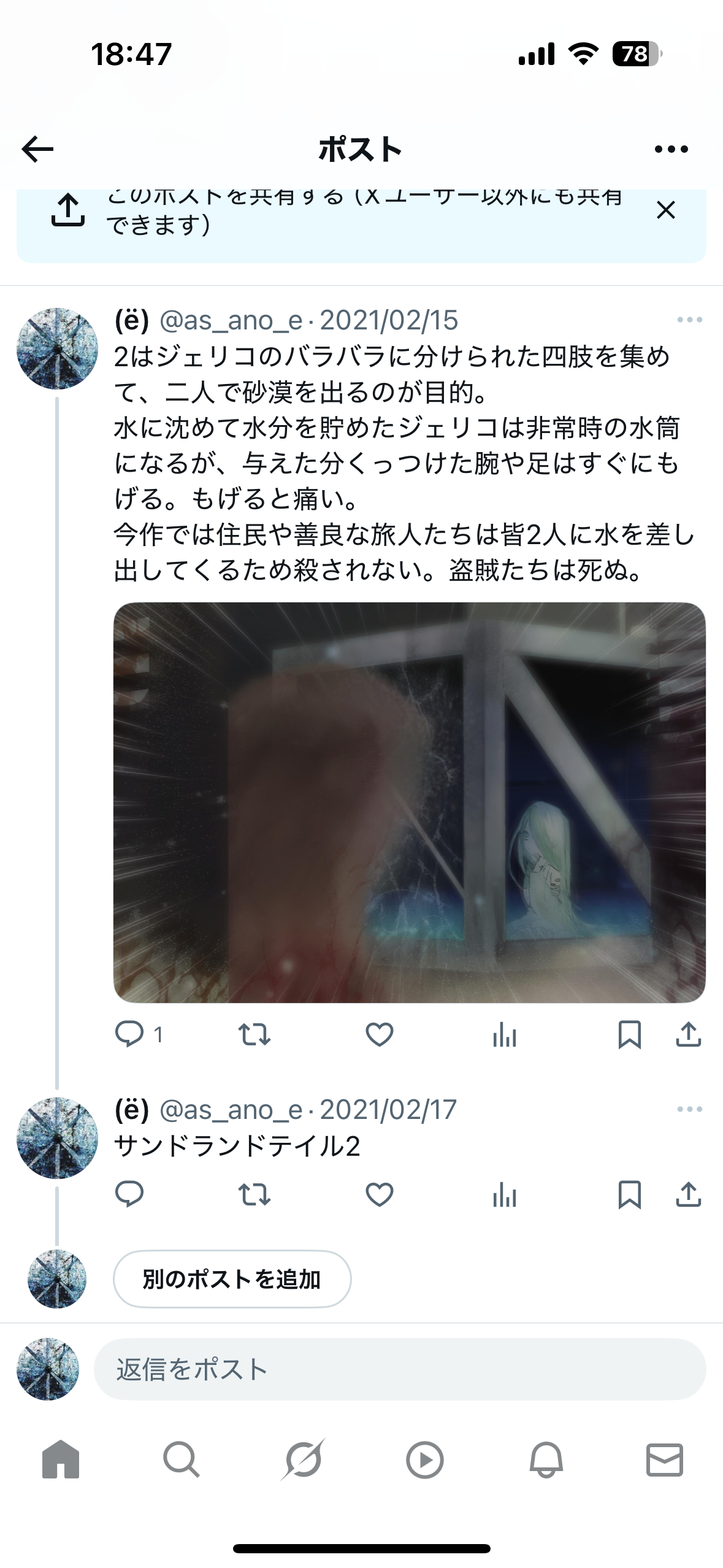Repost the 2021/02/15 post

(x=254, y=1034)
